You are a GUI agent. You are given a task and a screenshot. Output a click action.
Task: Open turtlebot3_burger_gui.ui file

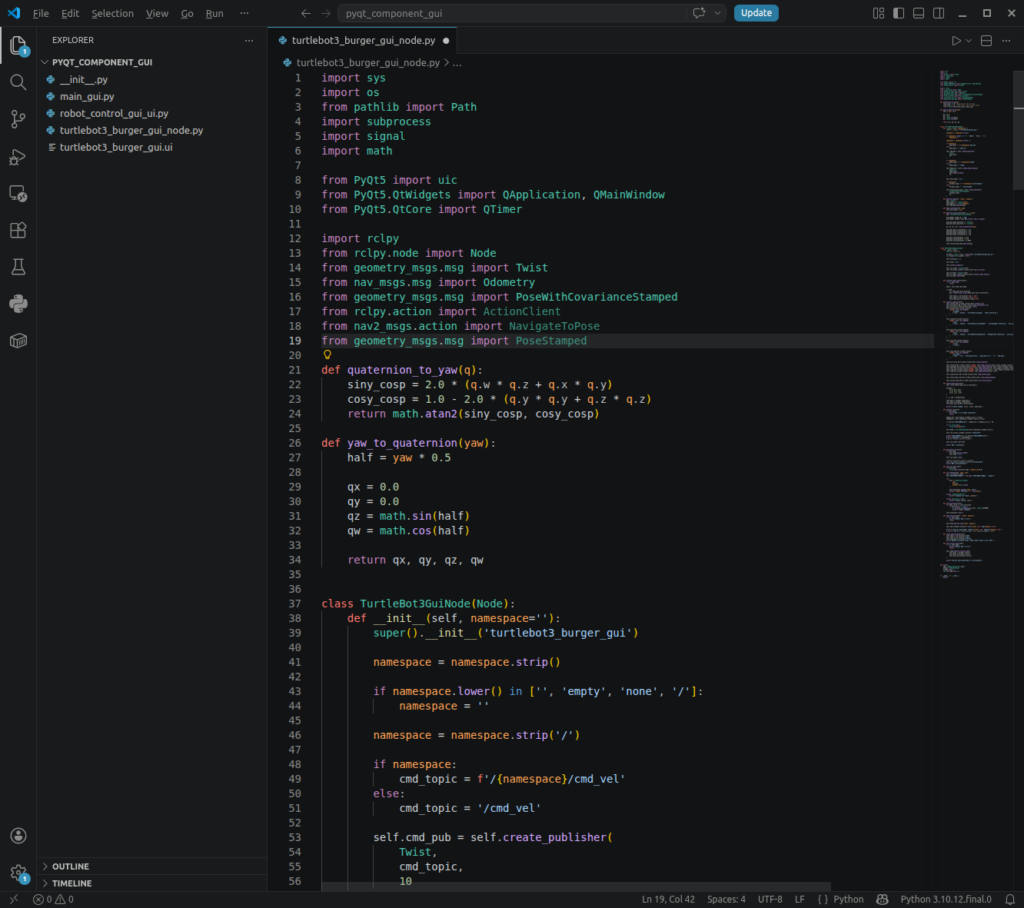(152, 148)
